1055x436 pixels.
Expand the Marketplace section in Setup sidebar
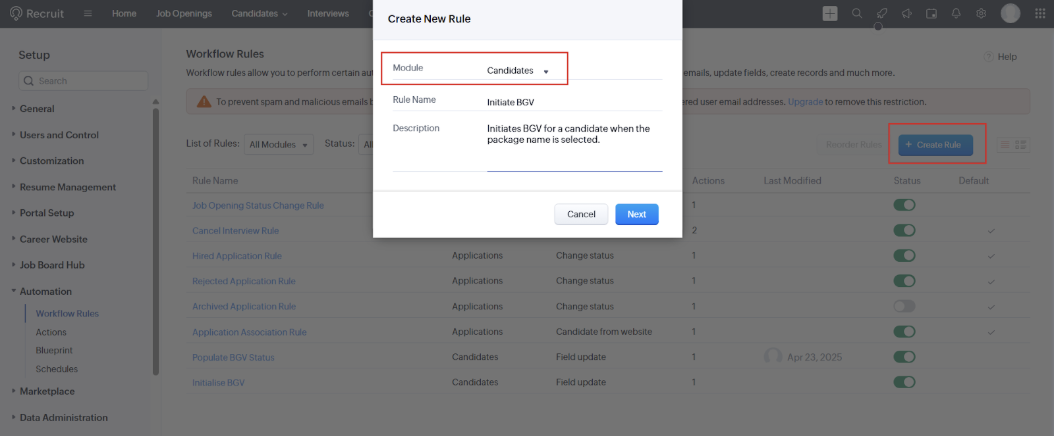coord(46,391)
